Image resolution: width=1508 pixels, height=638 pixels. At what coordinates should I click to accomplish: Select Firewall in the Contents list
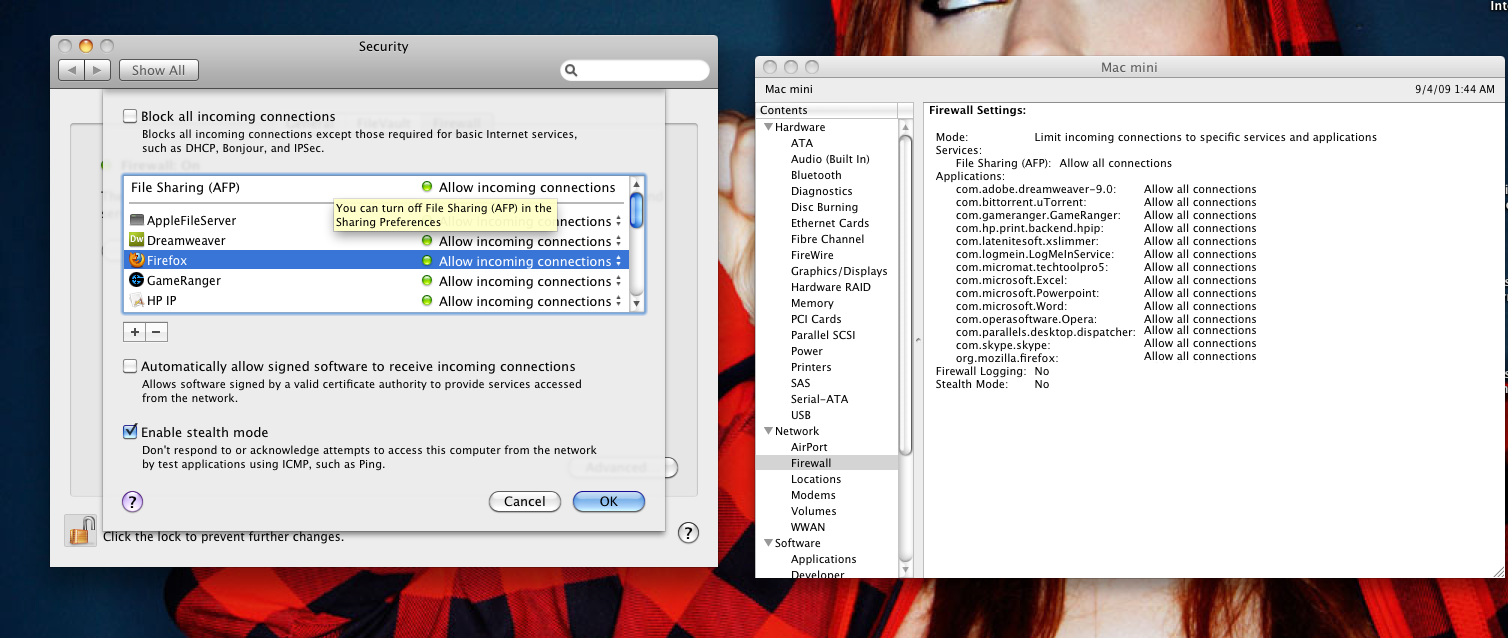point(811,463)
